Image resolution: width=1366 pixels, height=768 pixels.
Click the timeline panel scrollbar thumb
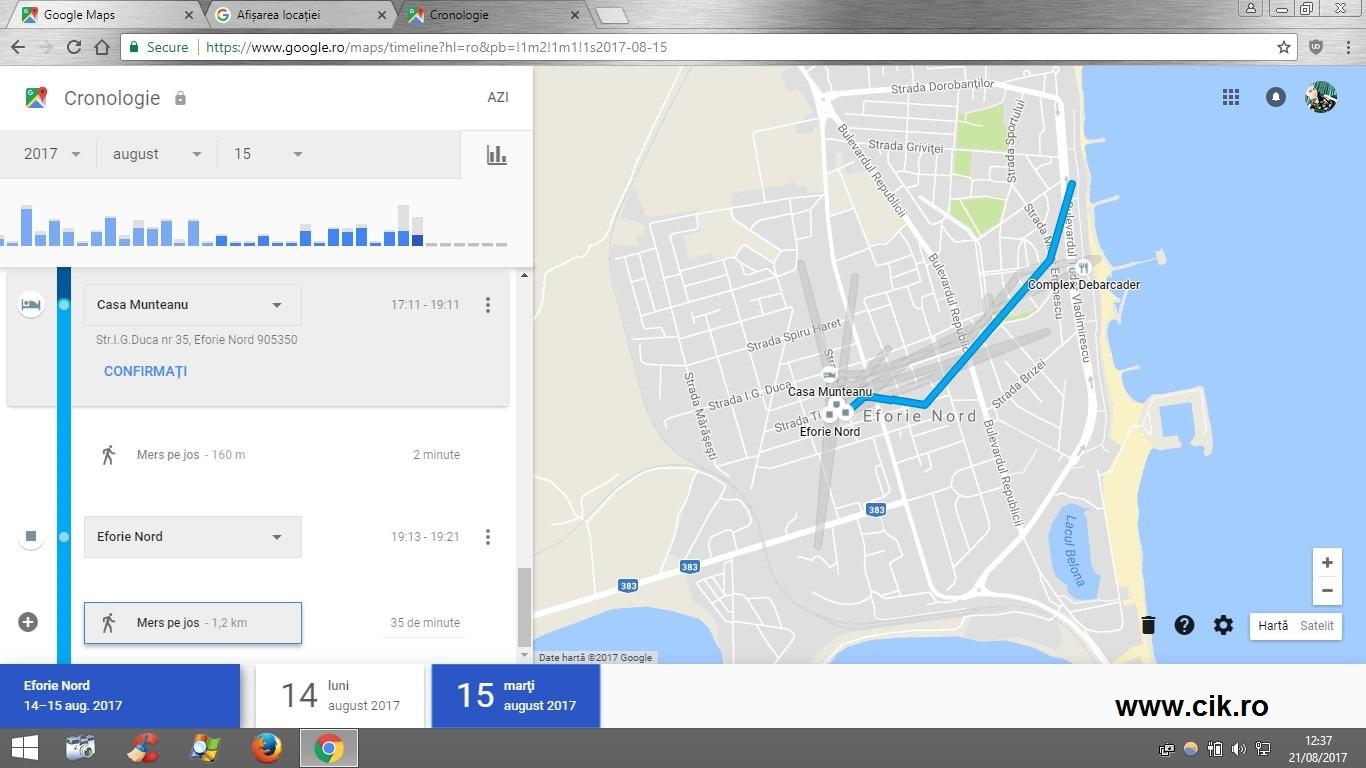pos(524,608)
